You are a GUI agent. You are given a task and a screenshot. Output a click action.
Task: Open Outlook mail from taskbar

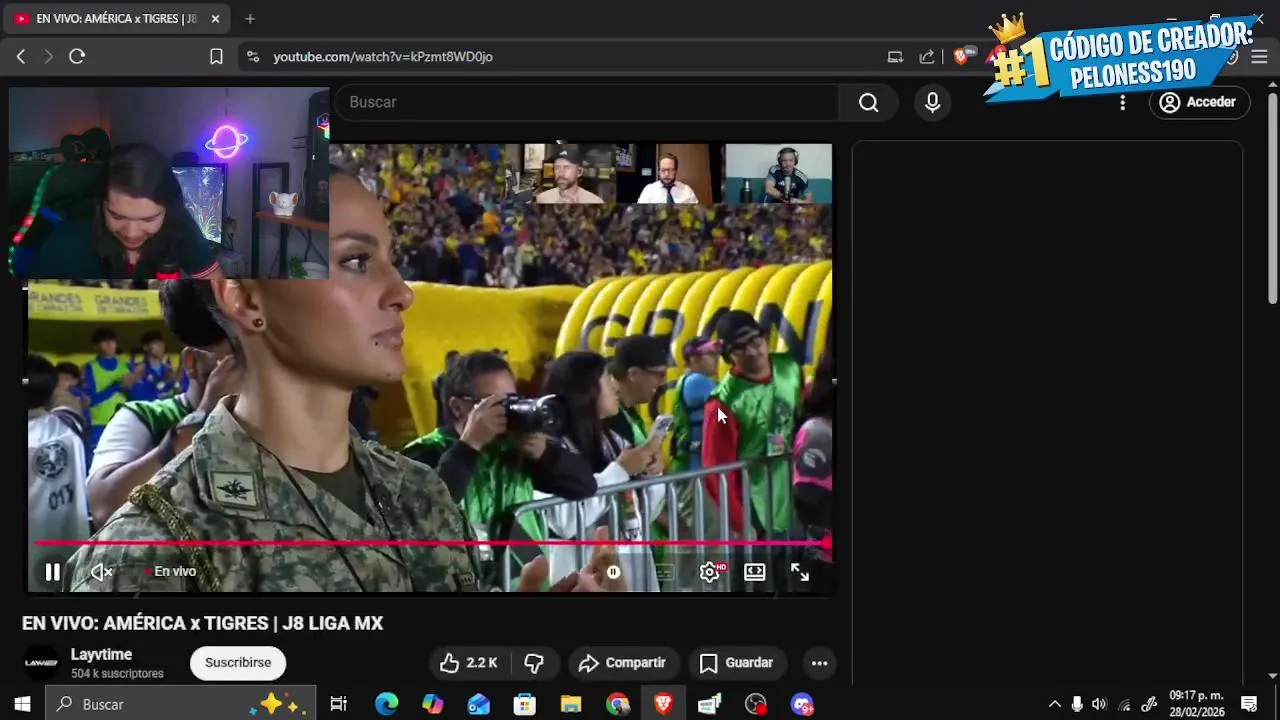(x=479, y=704)
